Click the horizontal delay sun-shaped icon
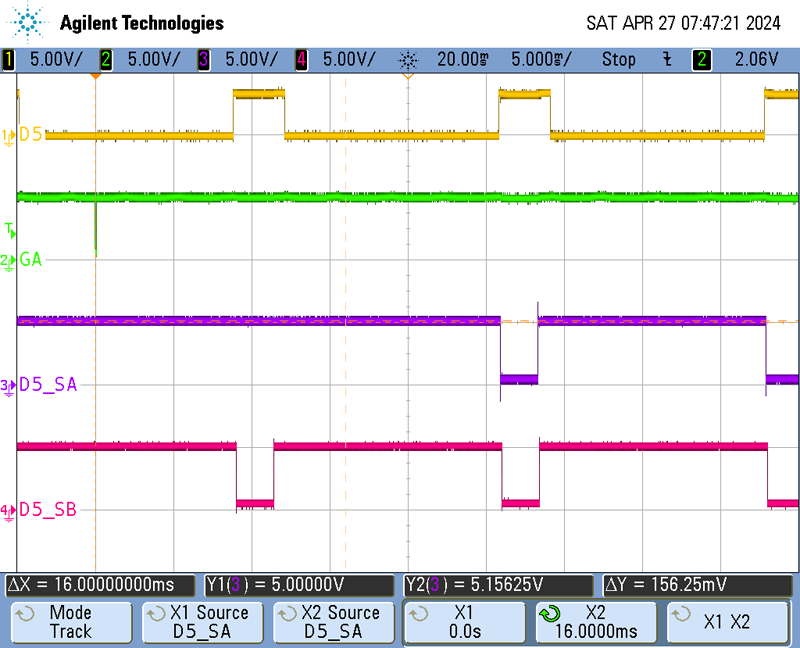 click(408, 59)
